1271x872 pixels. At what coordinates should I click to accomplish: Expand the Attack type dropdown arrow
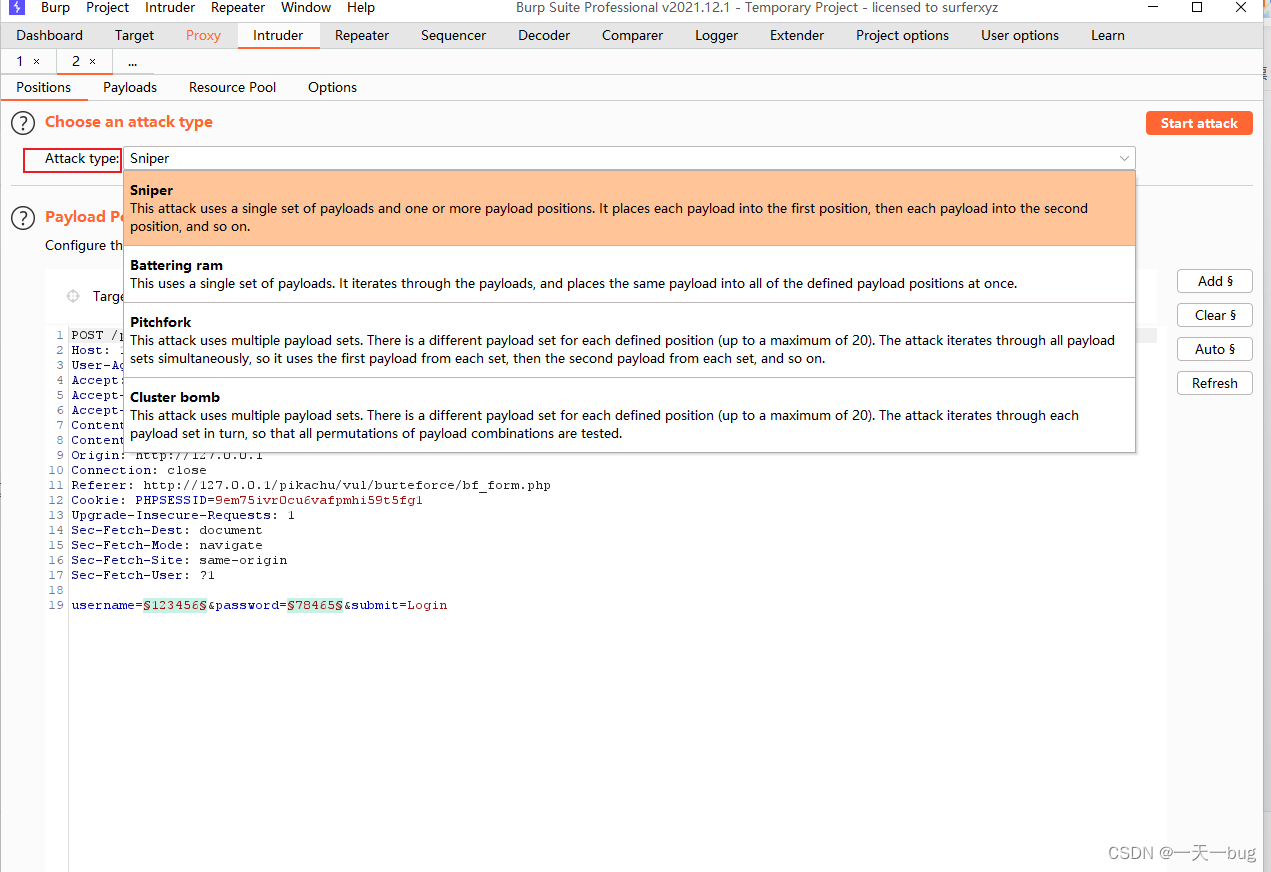click(x=1125, y=158)
